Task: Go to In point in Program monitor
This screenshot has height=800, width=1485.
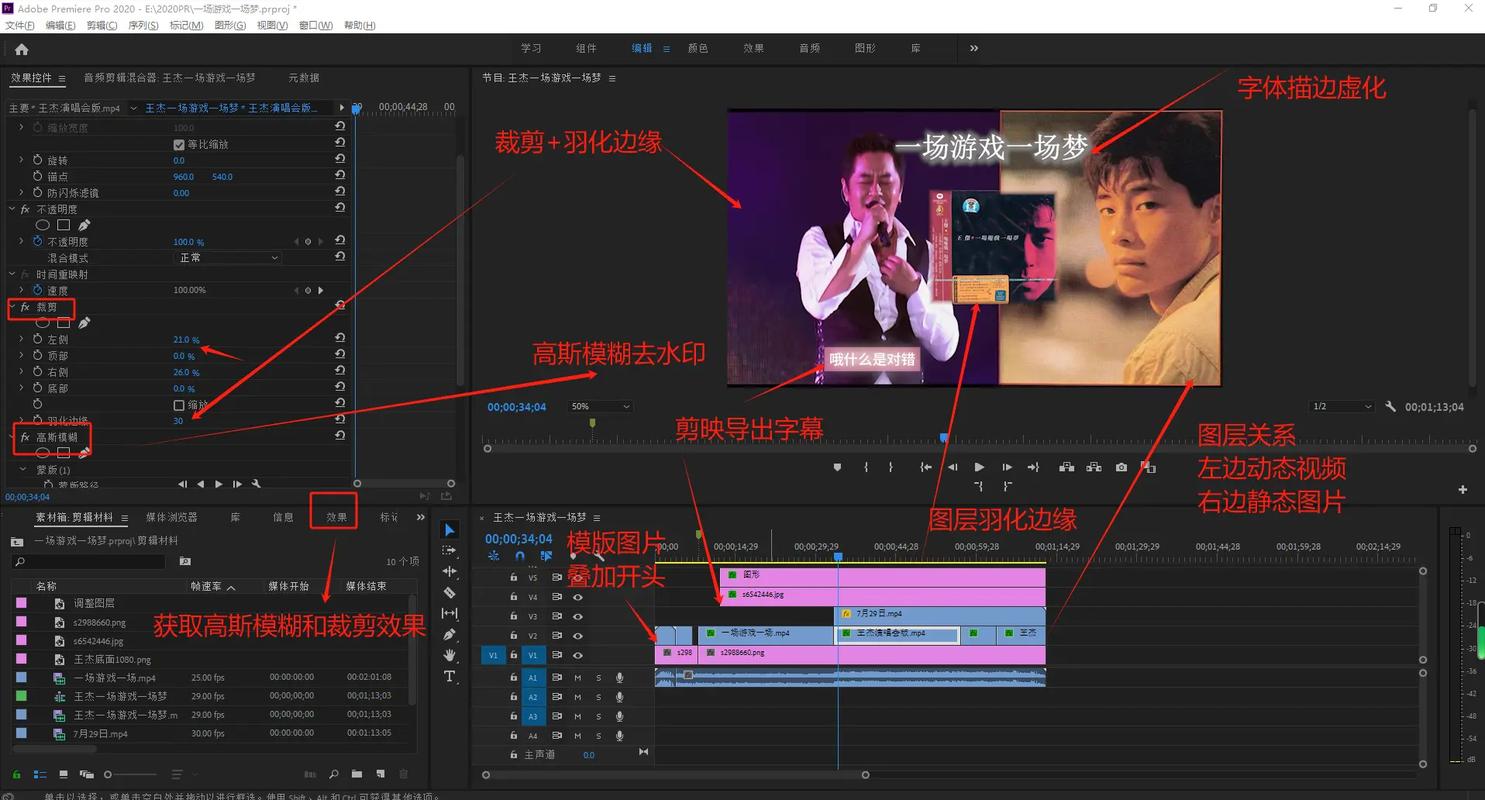Action: 926,467
